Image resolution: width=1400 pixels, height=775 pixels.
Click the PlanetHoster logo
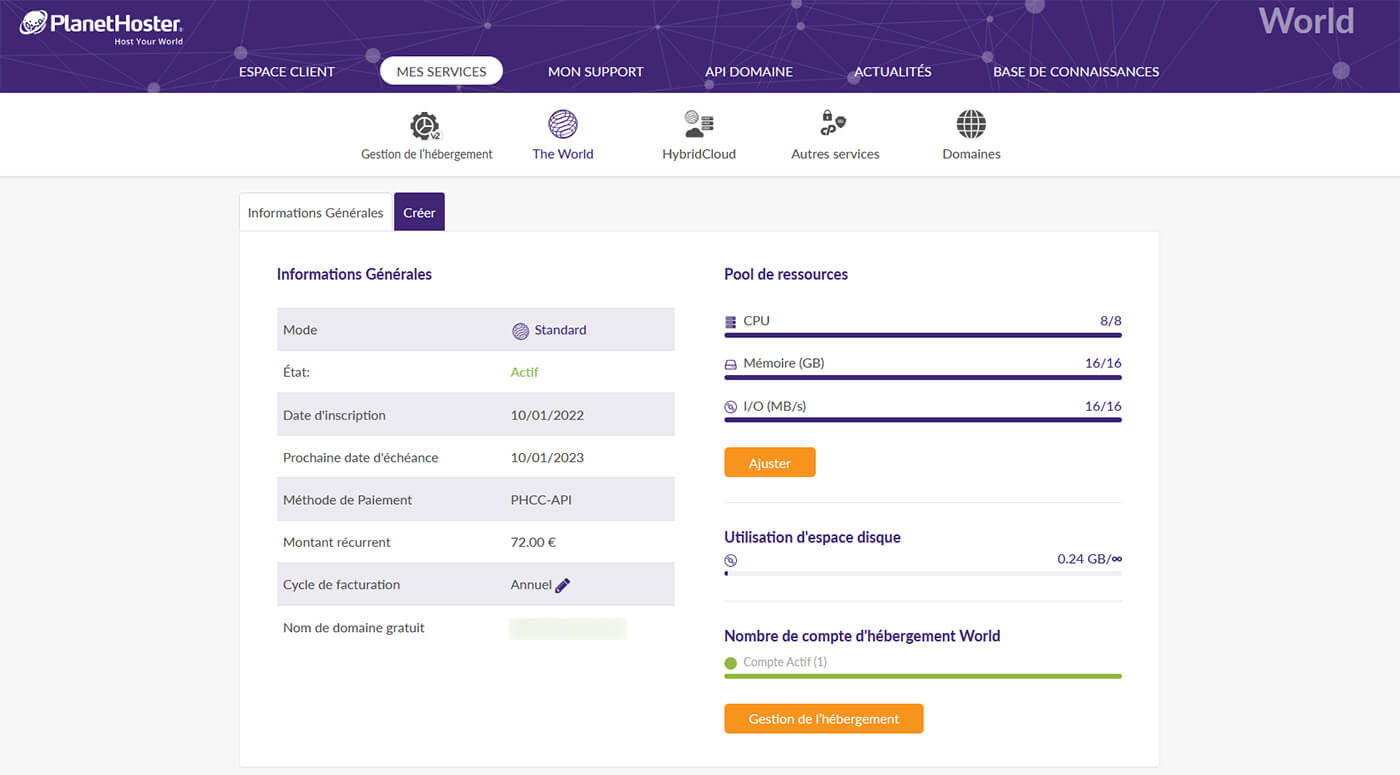pos(101,27)
